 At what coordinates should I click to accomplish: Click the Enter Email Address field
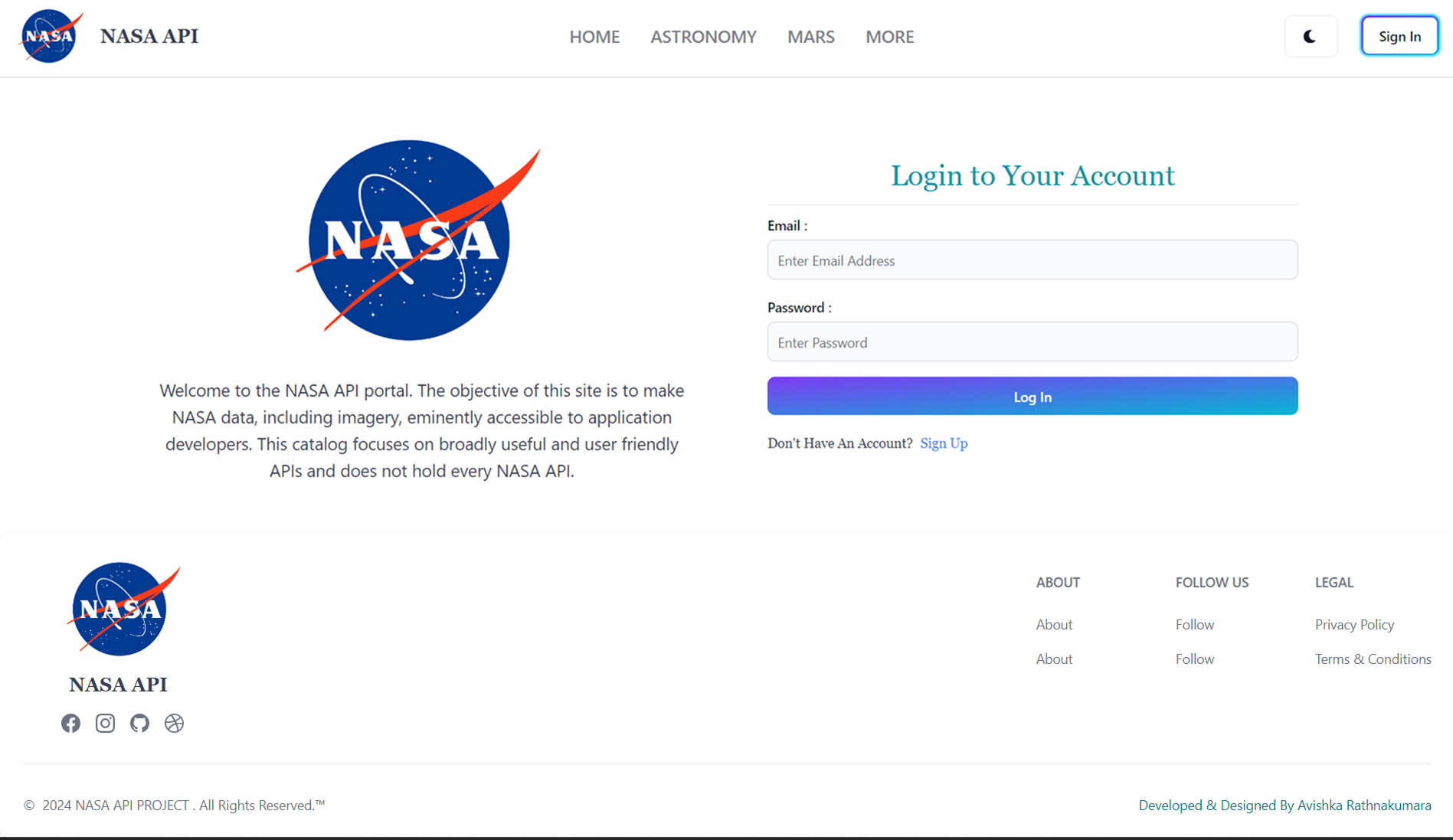point(1032,260)
